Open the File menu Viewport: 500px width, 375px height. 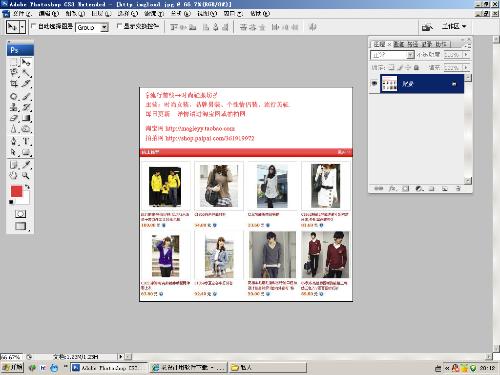(22, 14)
